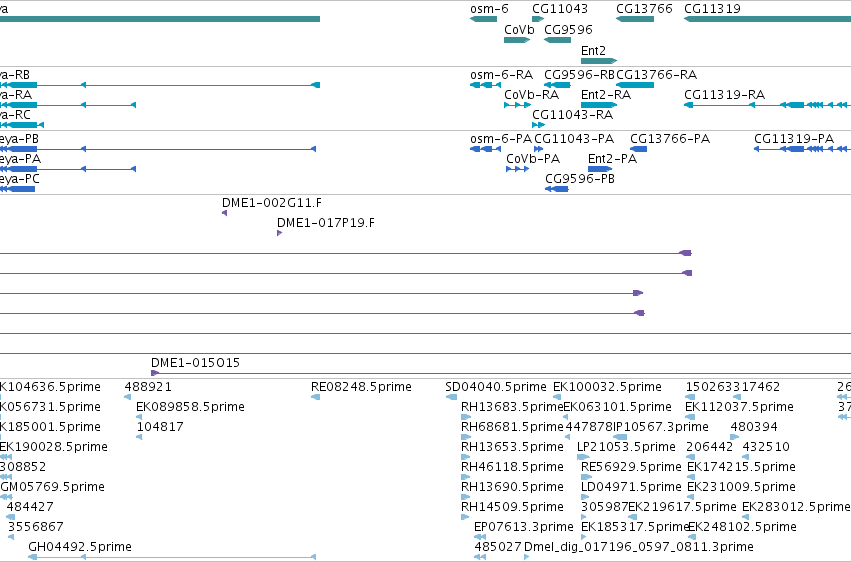This screenshot has width=851, height=562.
Task: Select the Ent2-RA transcript label
Action: pyautogui.click(x=606, y=95)
